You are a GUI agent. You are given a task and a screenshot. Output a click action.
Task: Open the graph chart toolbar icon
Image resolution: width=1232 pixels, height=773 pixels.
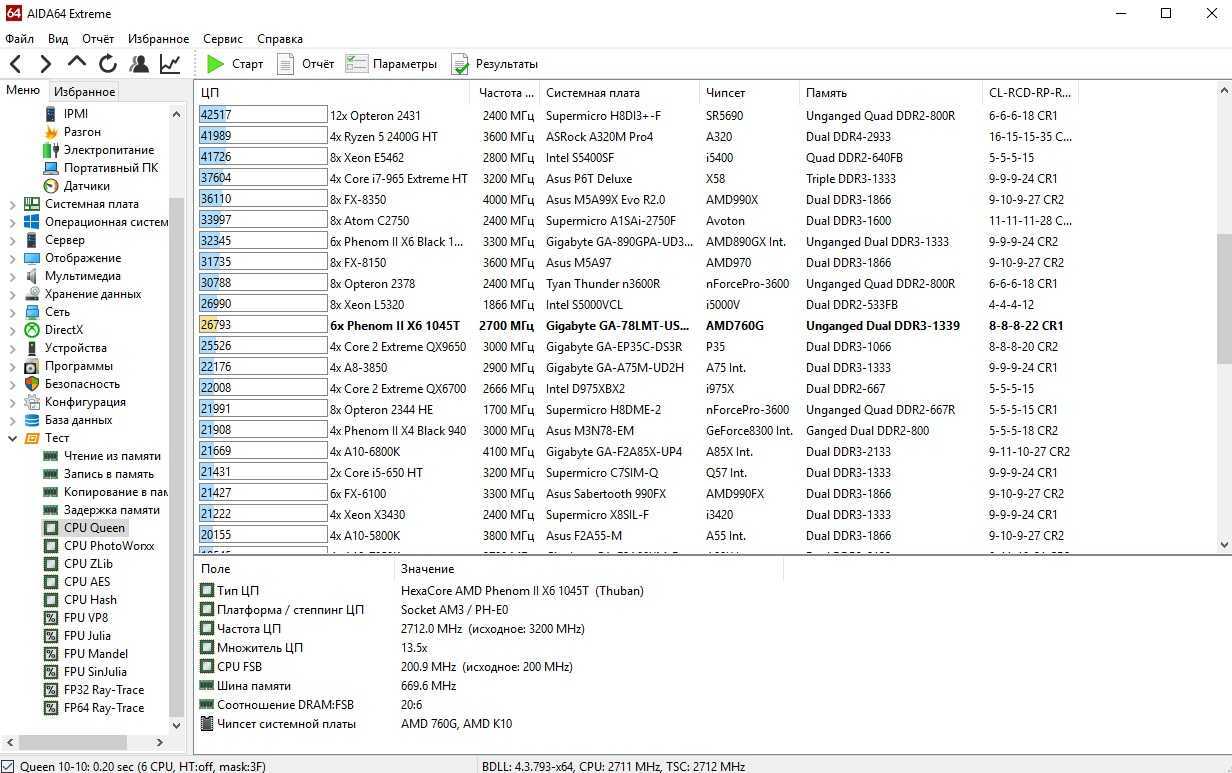tap(170, 64)
